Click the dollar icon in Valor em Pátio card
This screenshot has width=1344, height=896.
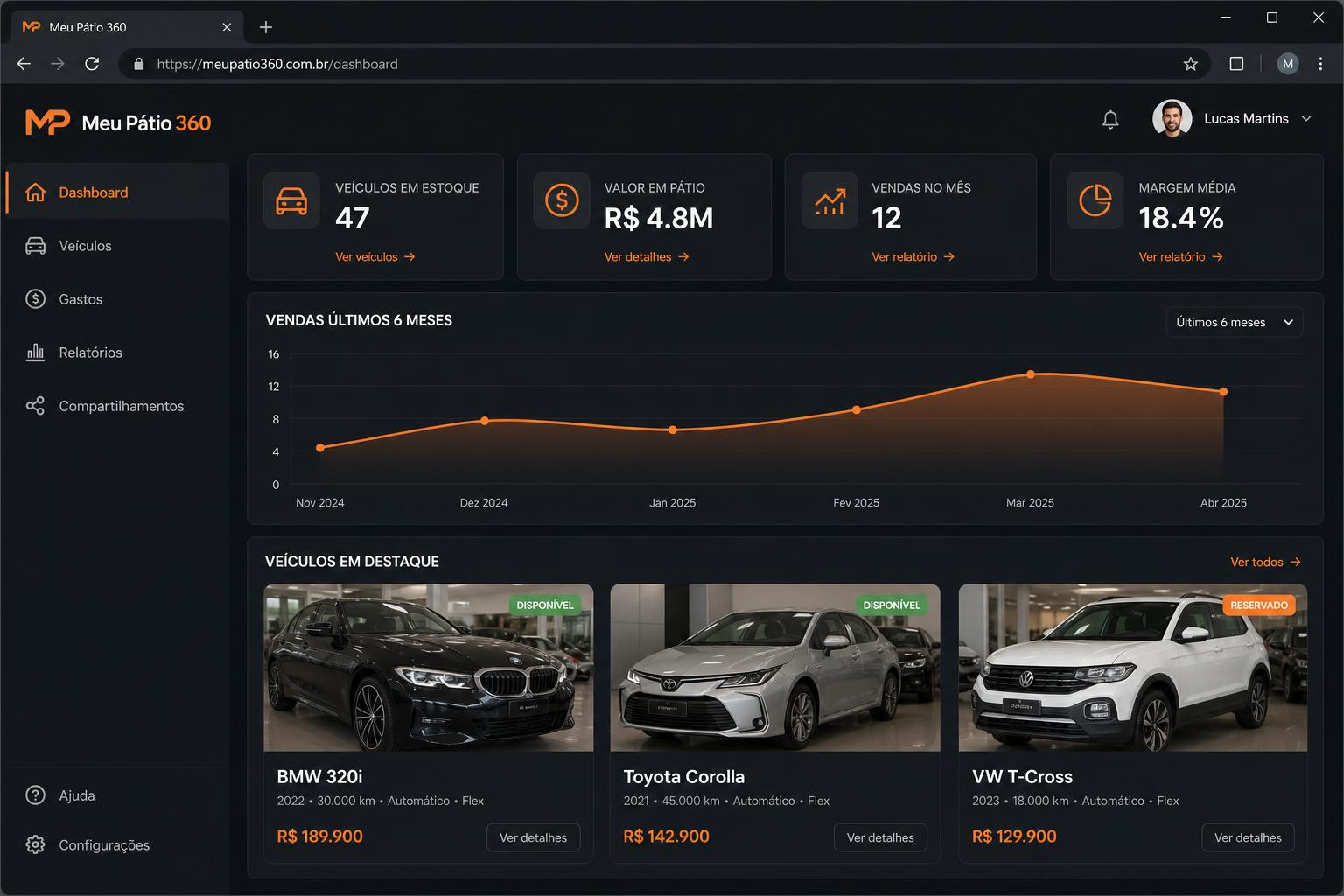click(x=562, y=200)
